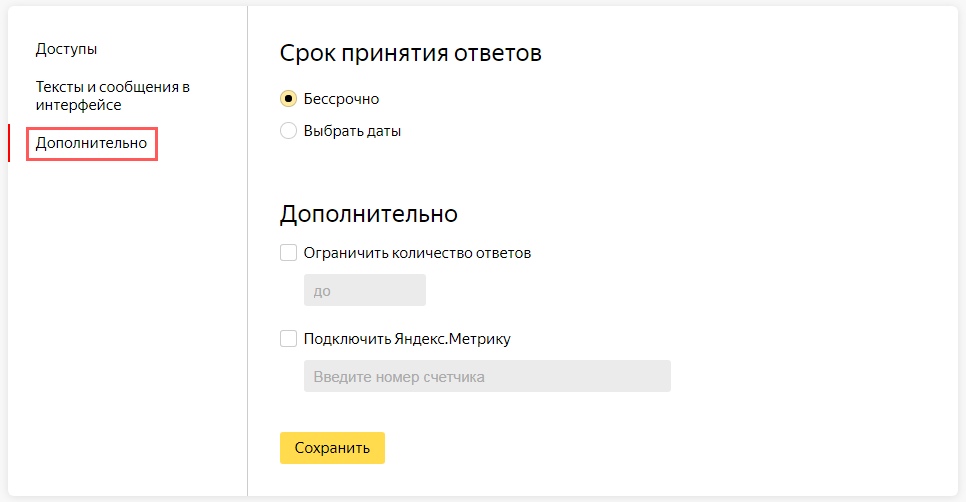966x502 pixels.
Task: Select the Бессрочно radio button circle
Action: click(x=288, y=99)
